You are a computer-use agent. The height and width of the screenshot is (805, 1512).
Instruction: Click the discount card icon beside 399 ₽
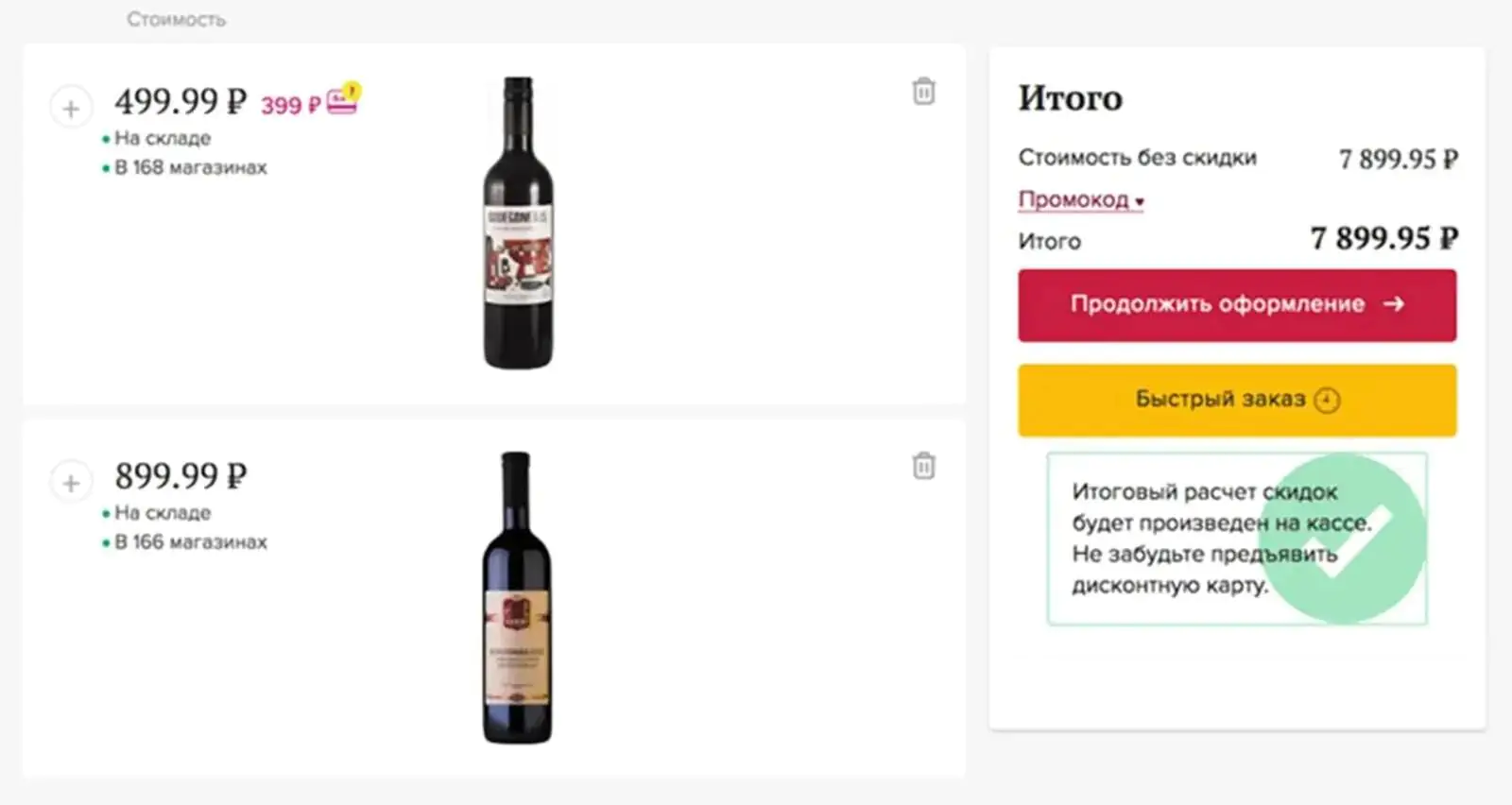click(342, 100)
